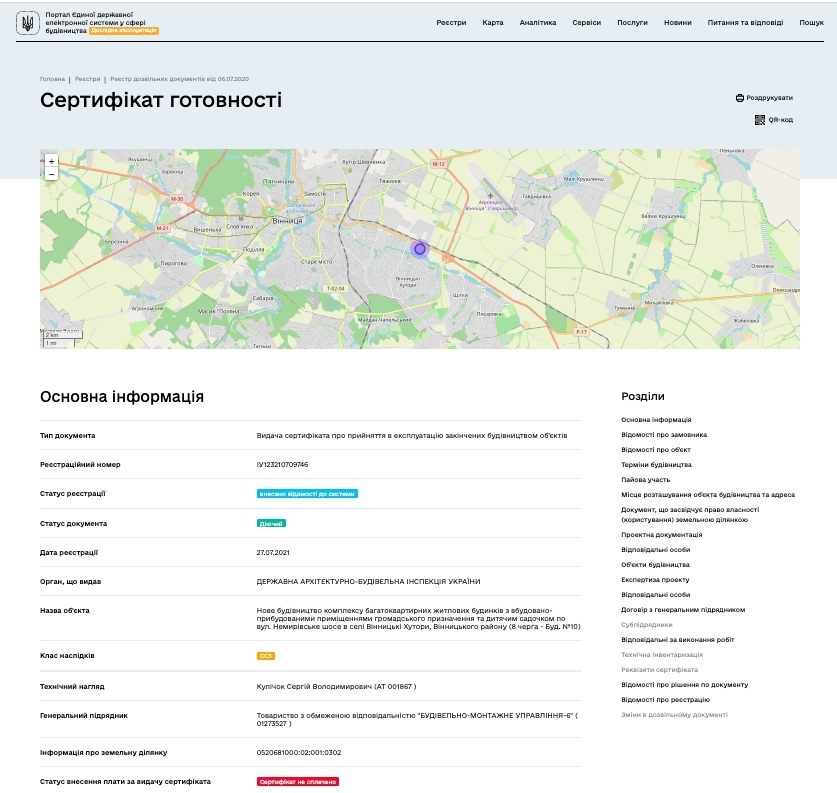Jump to Основна інформація section link

click(656, 419)
